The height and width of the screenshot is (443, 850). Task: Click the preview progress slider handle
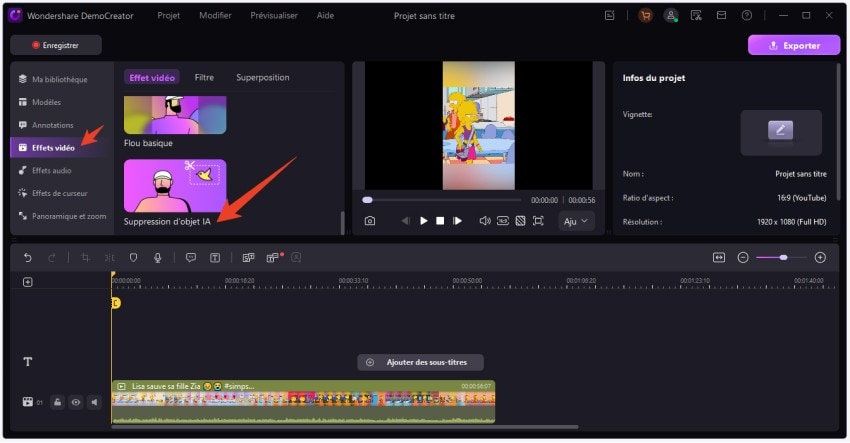(368, 200)
